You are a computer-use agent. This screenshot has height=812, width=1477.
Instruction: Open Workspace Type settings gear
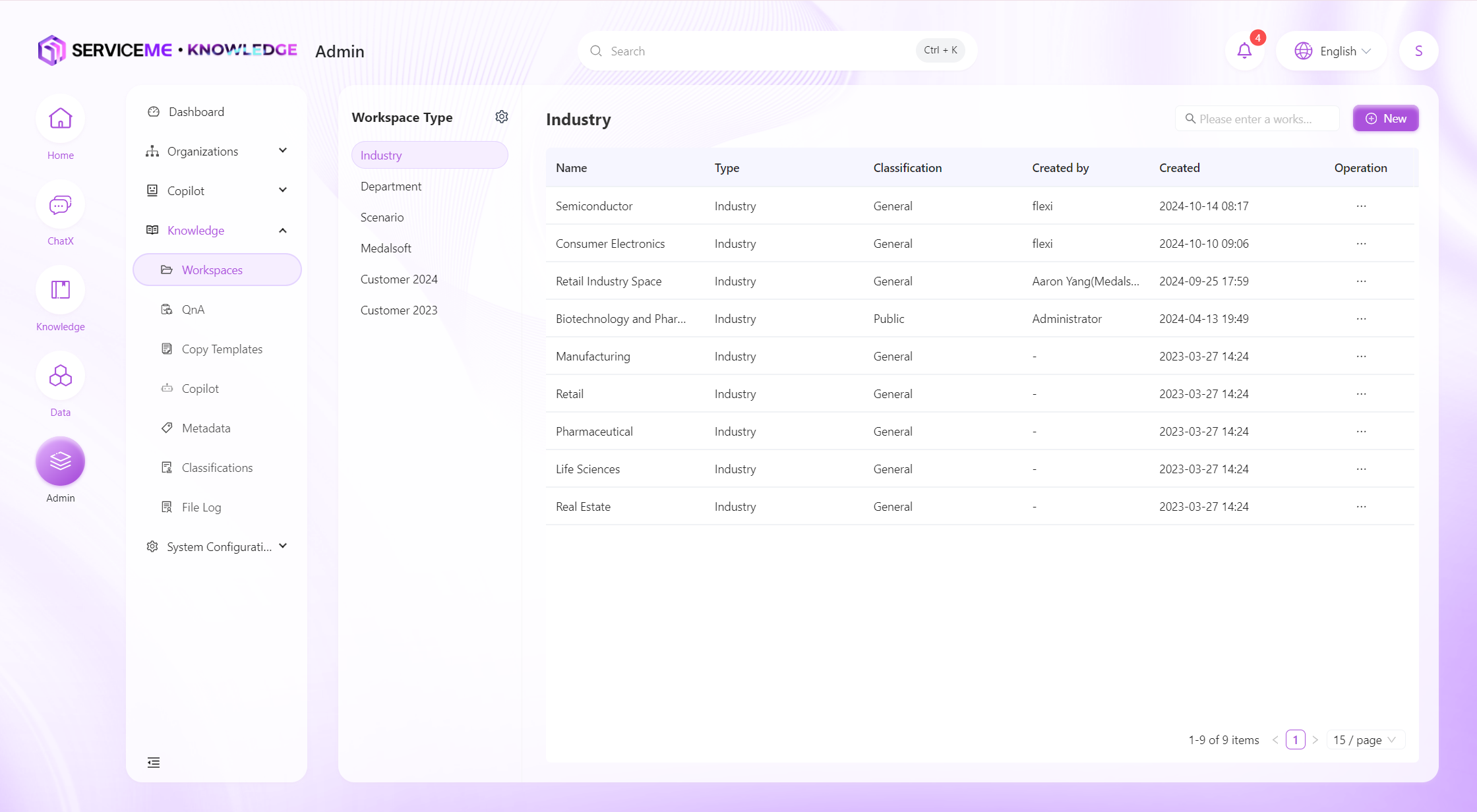(502, 117)
